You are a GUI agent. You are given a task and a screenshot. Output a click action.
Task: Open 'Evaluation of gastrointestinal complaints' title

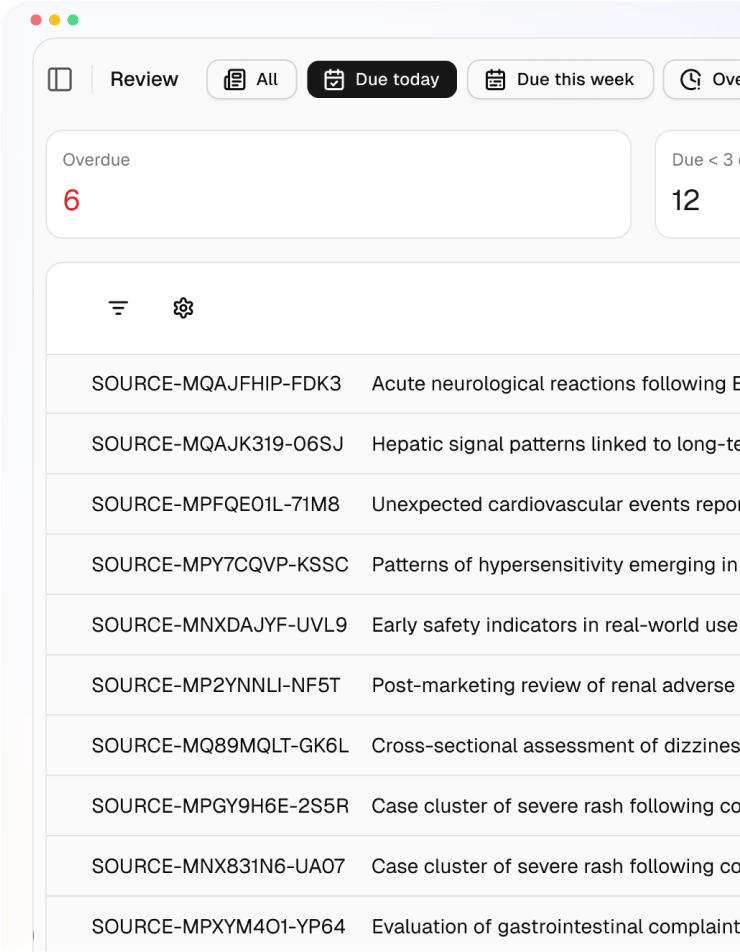(555, 926)
